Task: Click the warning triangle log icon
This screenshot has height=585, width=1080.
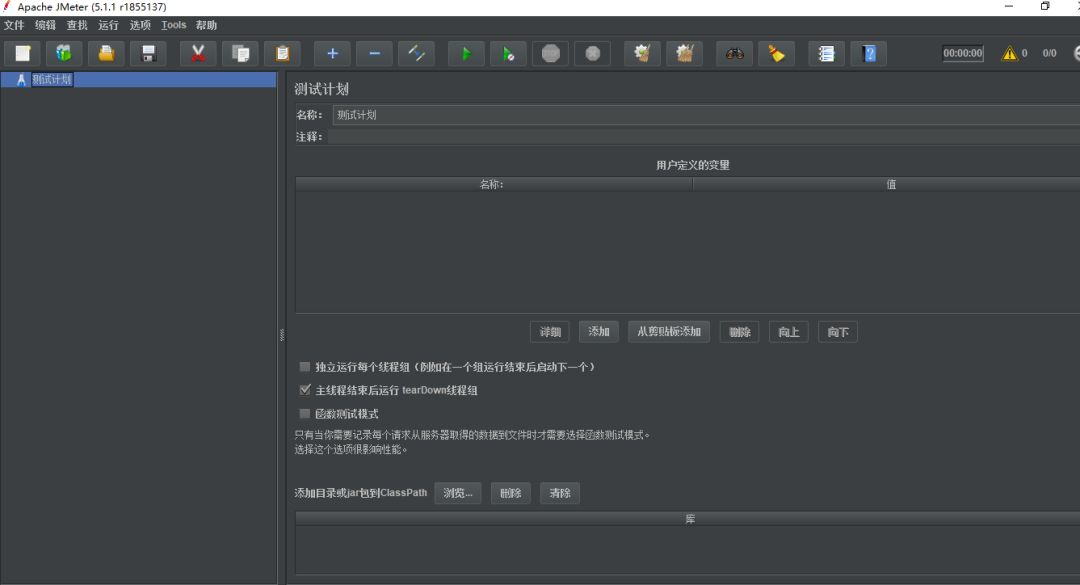Action: point(1009,53)
